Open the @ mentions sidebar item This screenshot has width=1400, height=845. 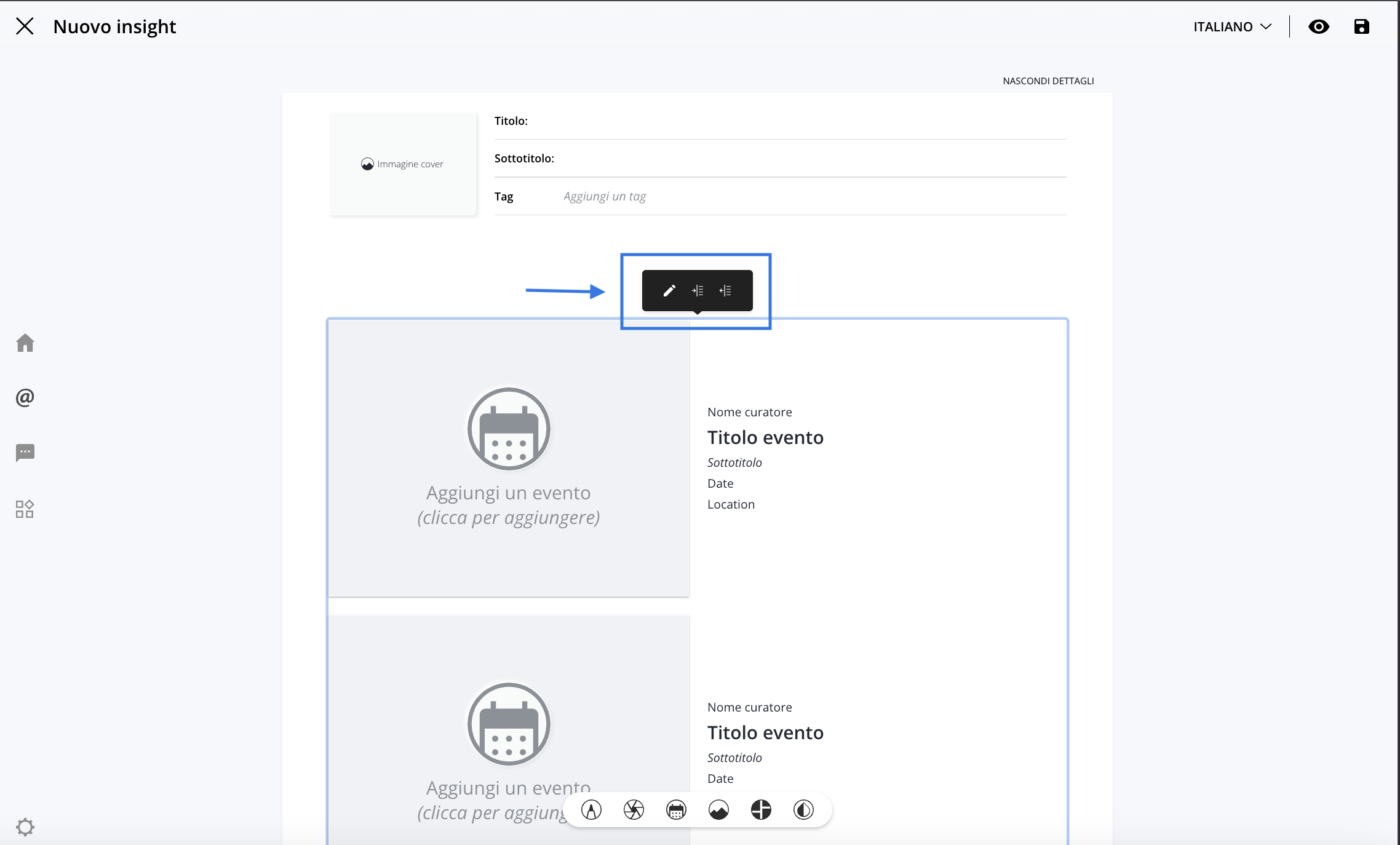tap(25, 398)
